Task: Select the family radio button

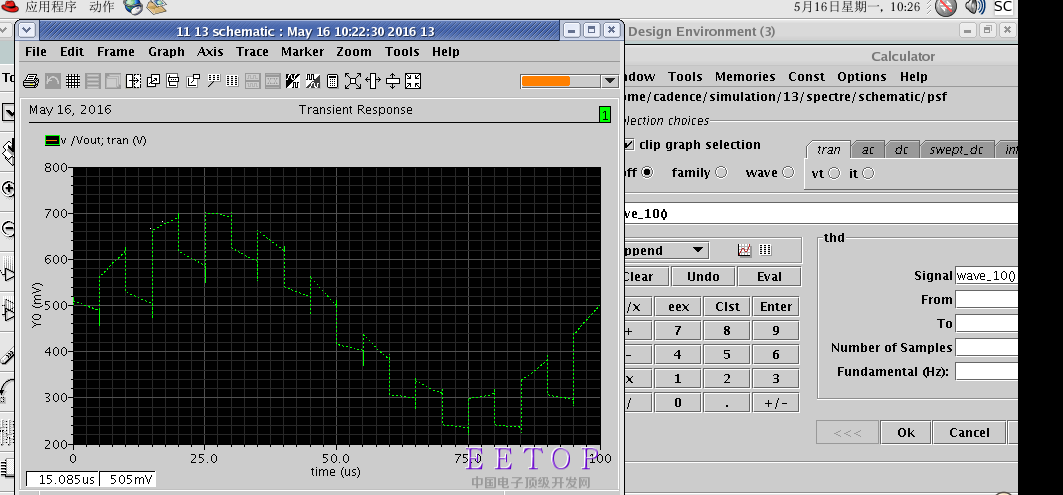Action: (719, 172)
